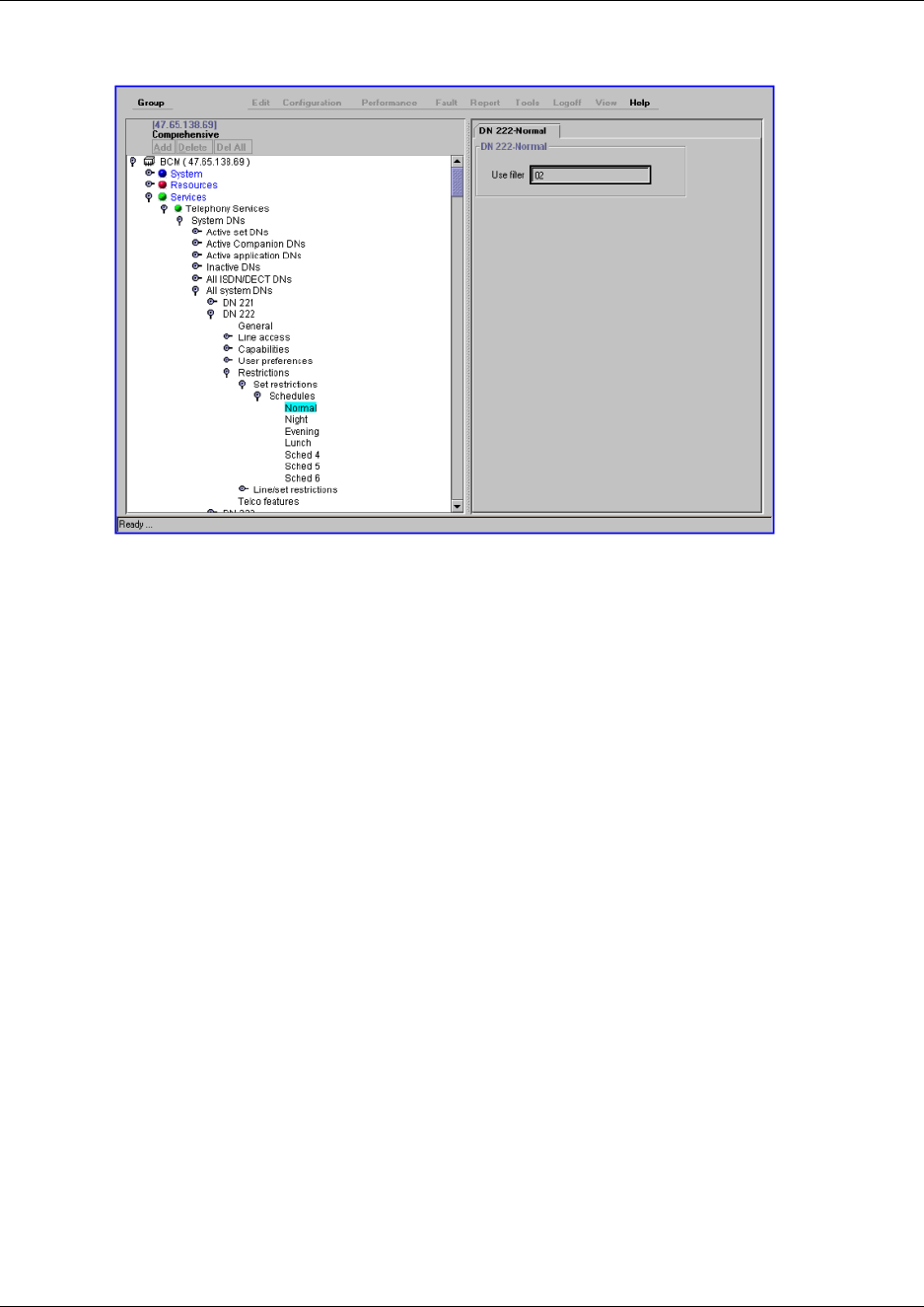The height and width of the screenshot is (1307, 924).
Task: Click the red Resources status ball
Action: pyautogui.click(x=163, y=185)
